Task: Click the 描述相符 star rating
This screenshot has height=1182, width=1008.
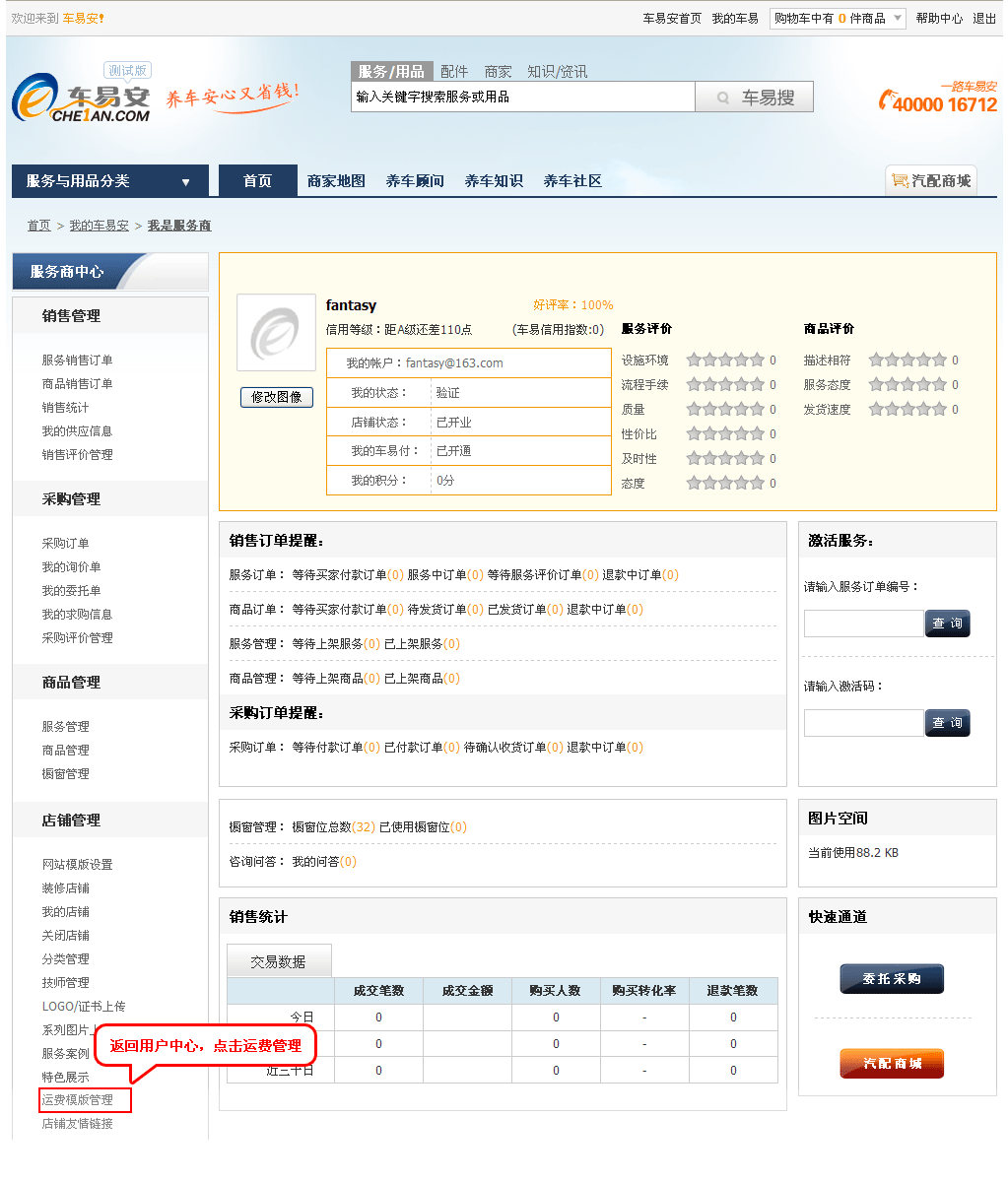Action: click(907, 361)
